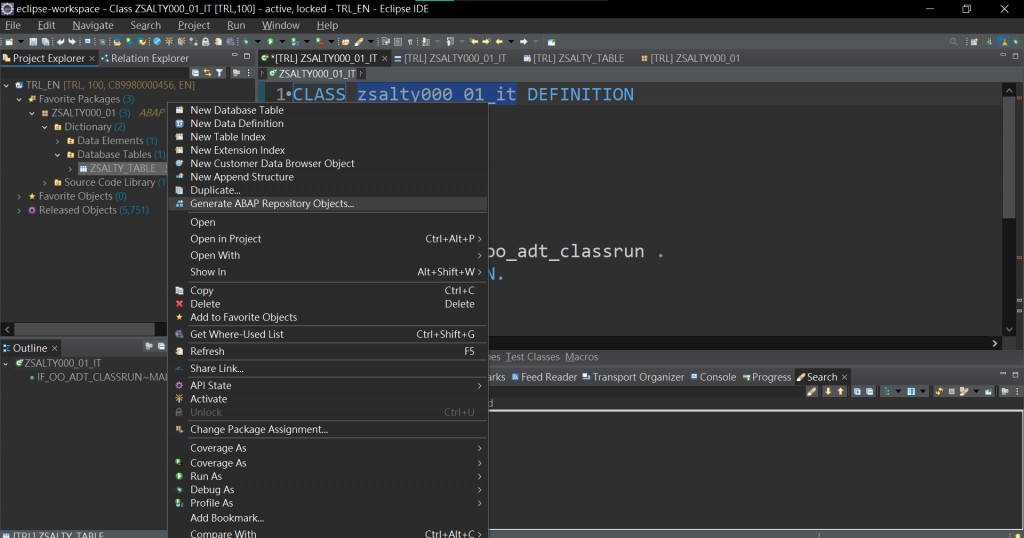The image size is (1024, 538).
Task: Open the Navigate menu
Action: tap(93, 25)
